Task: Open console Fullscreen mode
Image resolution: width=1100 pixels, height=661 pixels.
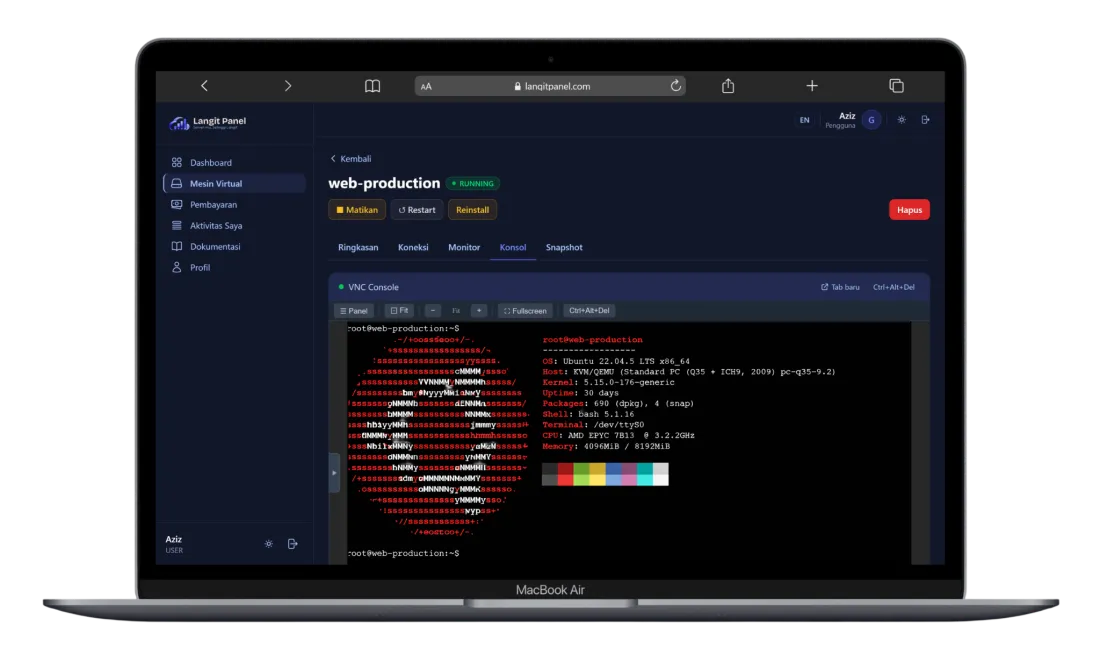Action: click(x=525, y=310)
